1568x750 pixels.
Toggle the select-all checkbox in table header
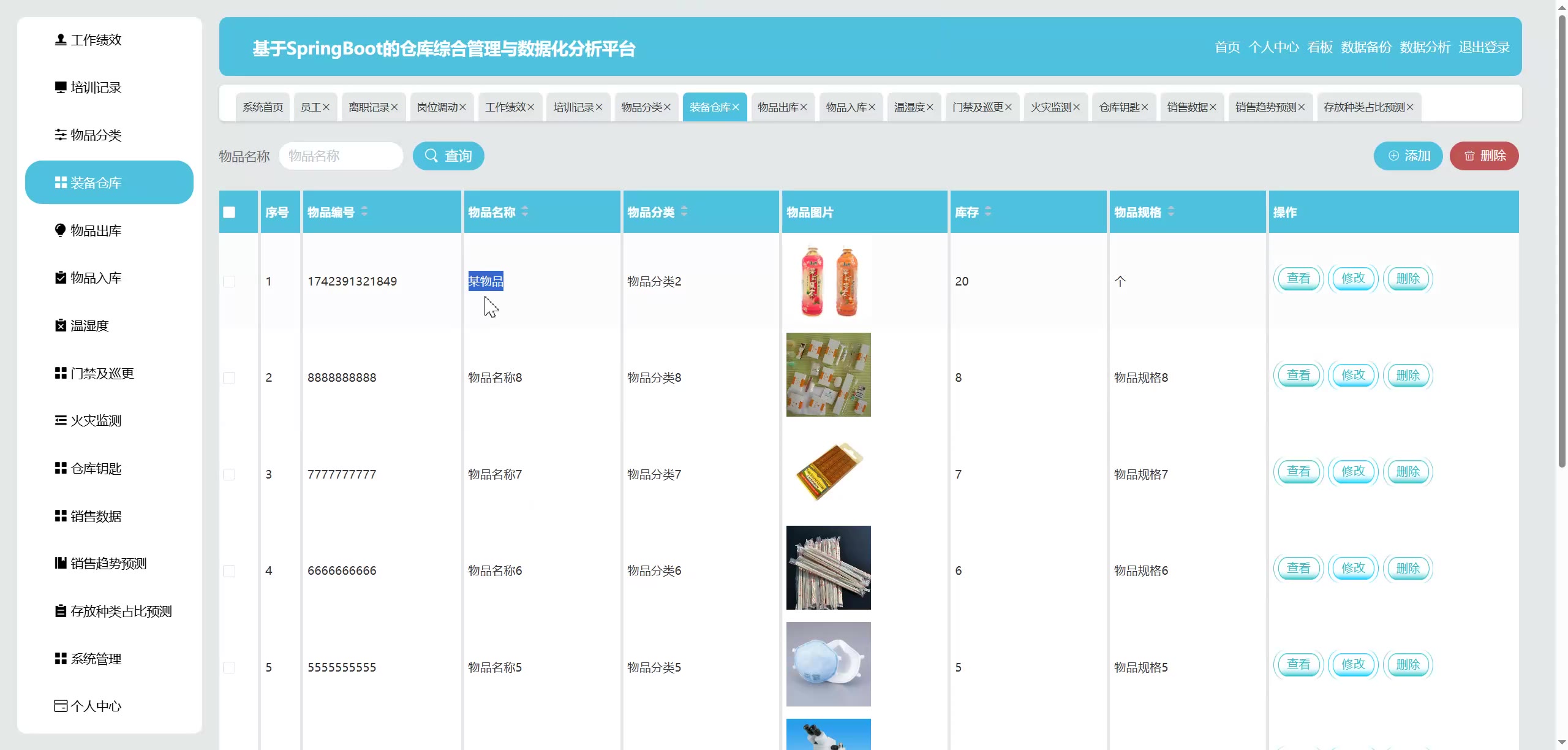[229, 212]
